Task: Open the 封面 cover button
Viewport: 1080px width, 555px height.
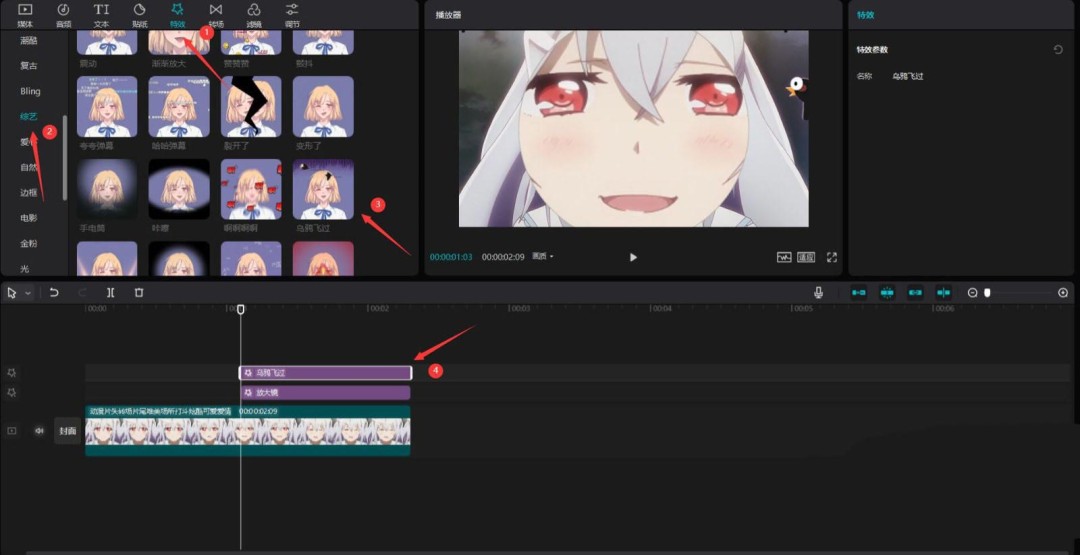Action: (x=68, y=431)
